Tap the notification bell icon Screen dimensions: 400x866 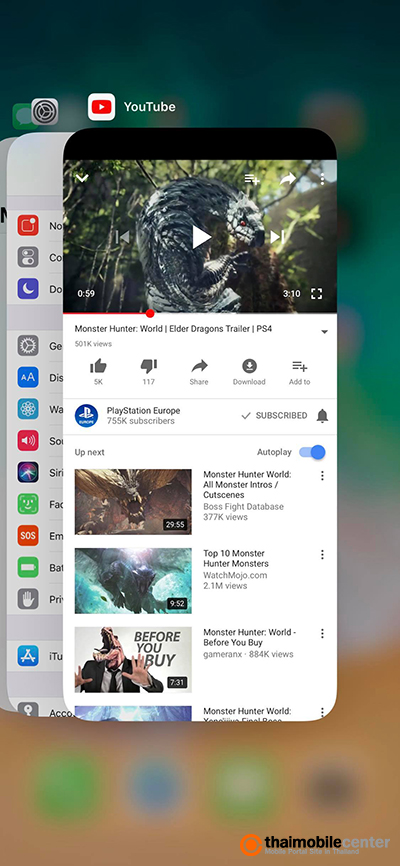(x=322, y=416)
